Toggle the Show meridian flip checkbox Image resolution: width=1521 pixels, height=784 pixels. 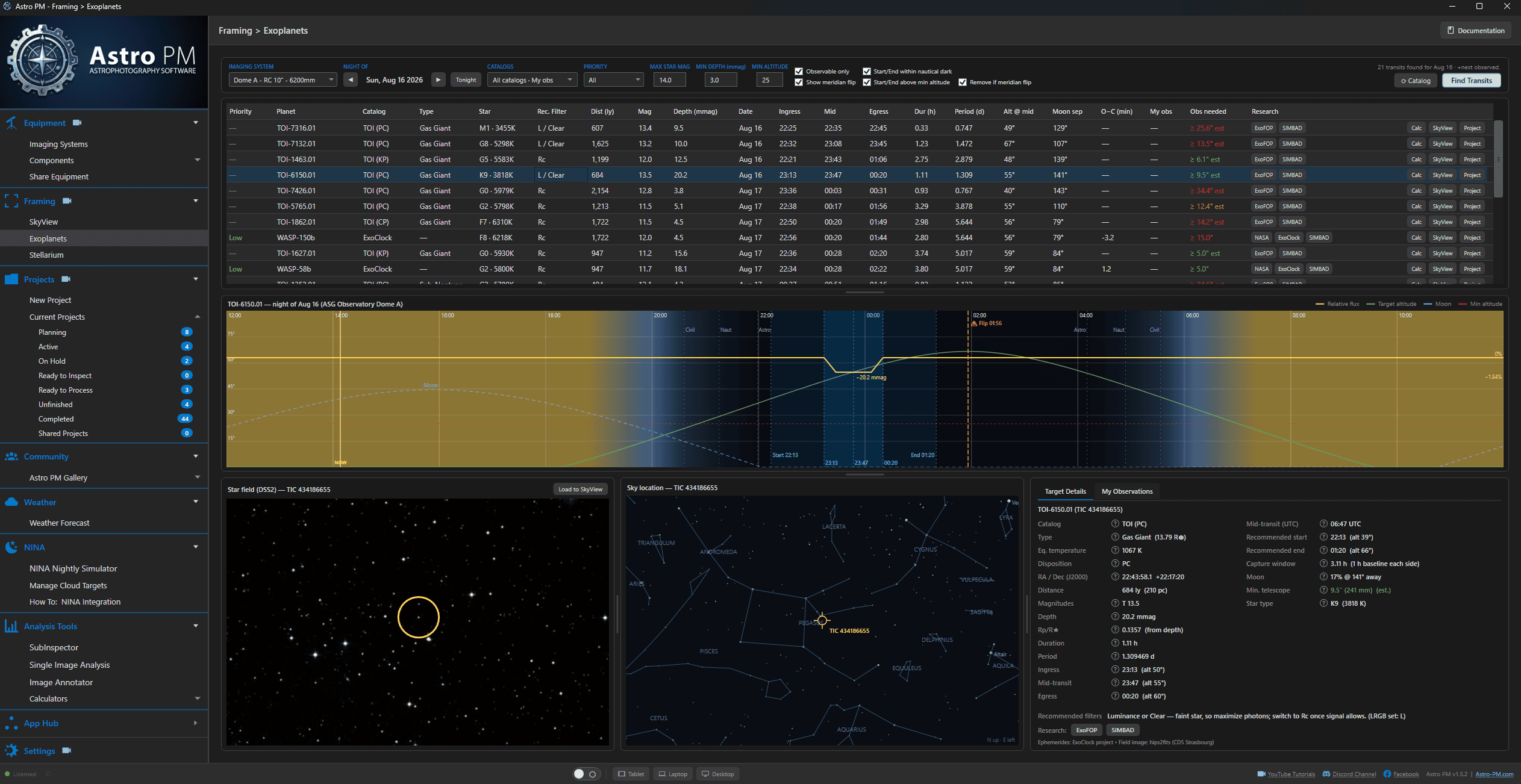(x=799, y=82)
